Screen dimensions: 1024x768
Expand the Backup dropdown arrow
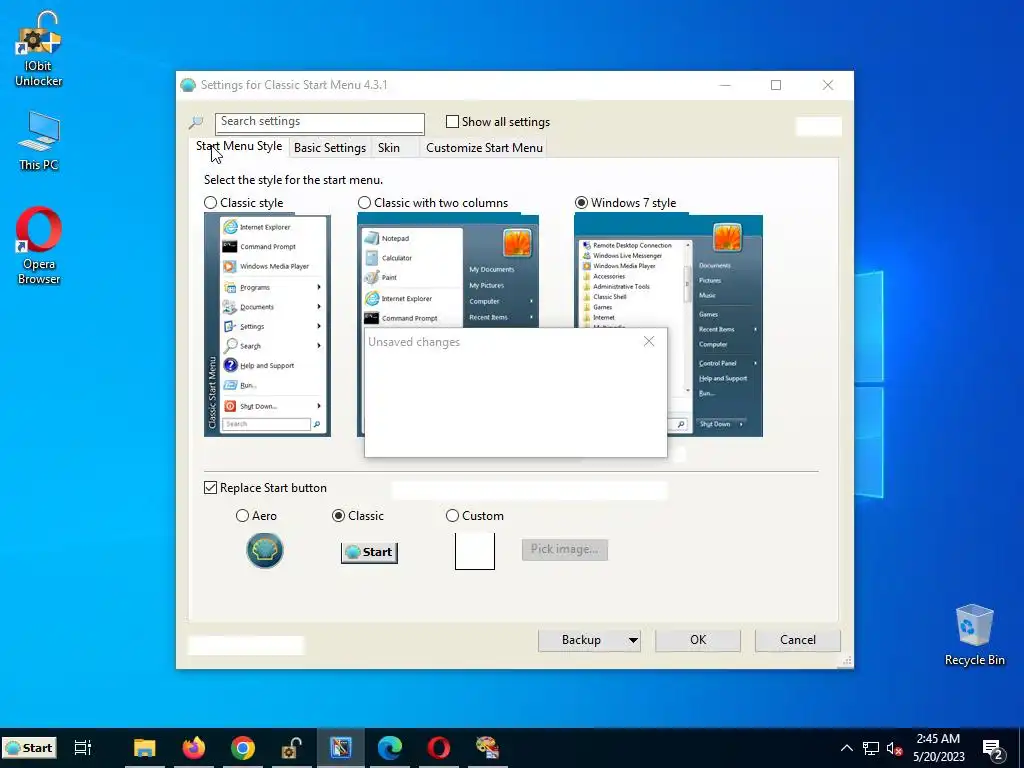[633, 640]
